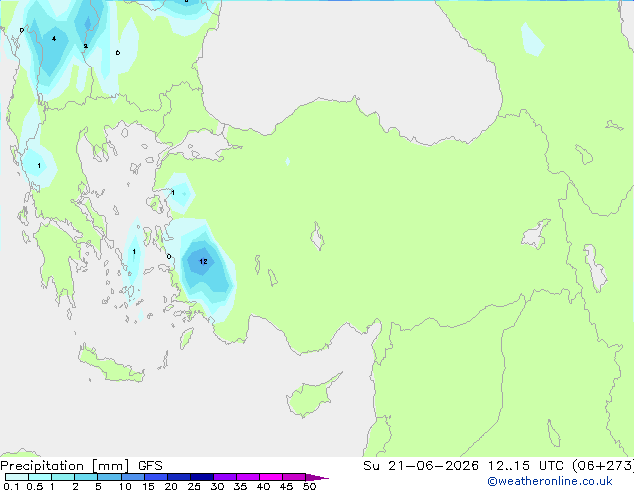634x490 pixels.
Task: Click the 12..15 UTC time label
Action: (x=526, y=466)
